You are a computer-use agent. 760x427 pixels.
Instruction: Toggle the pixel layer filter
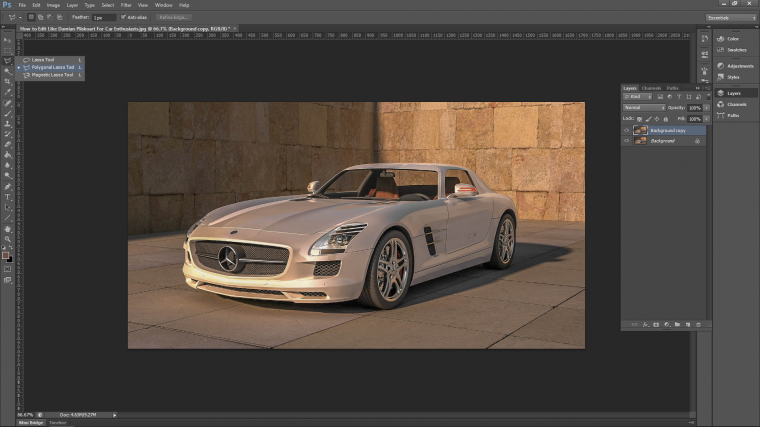click(660, 97)
